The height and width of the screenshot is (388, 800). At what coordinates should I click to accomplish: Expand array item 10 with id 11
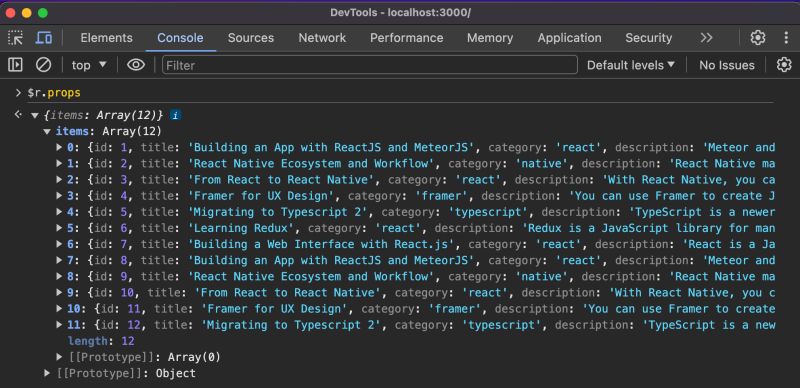(x=60, y=309)
